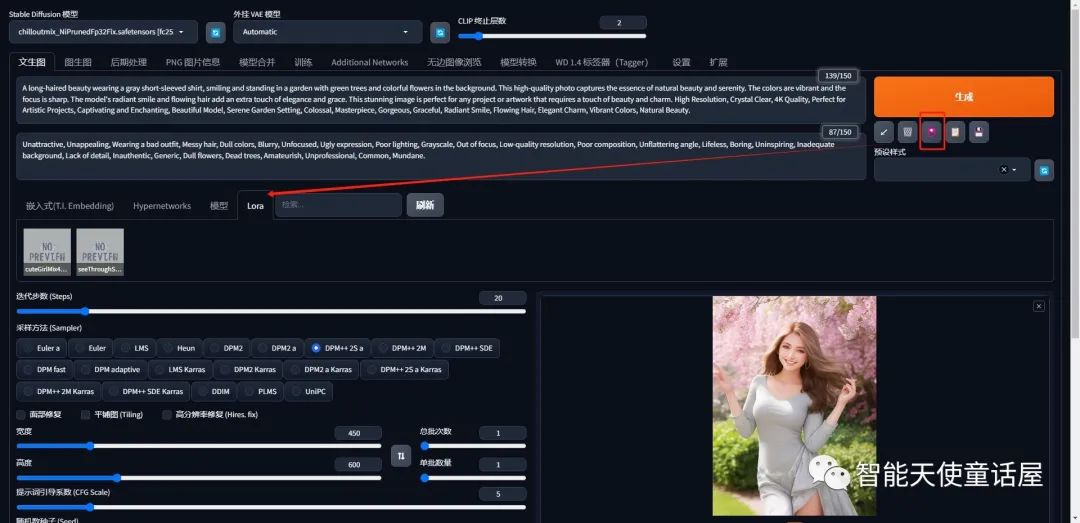The height and width of the screenshot is (523, 1080).
Task: Select the DPM++ 2S a Karras sampler
Action: click(404, 369)
